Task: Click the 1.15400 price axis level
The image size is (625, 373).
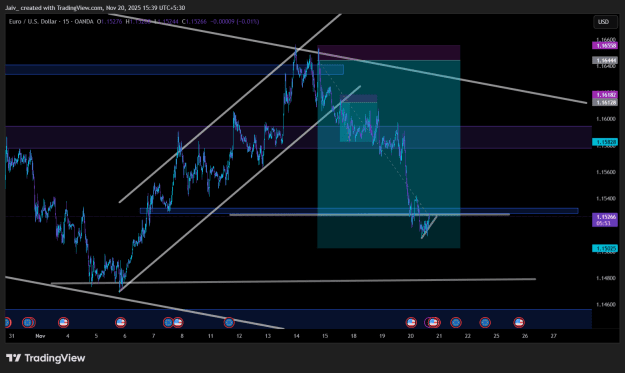Action: coord(606,198)
